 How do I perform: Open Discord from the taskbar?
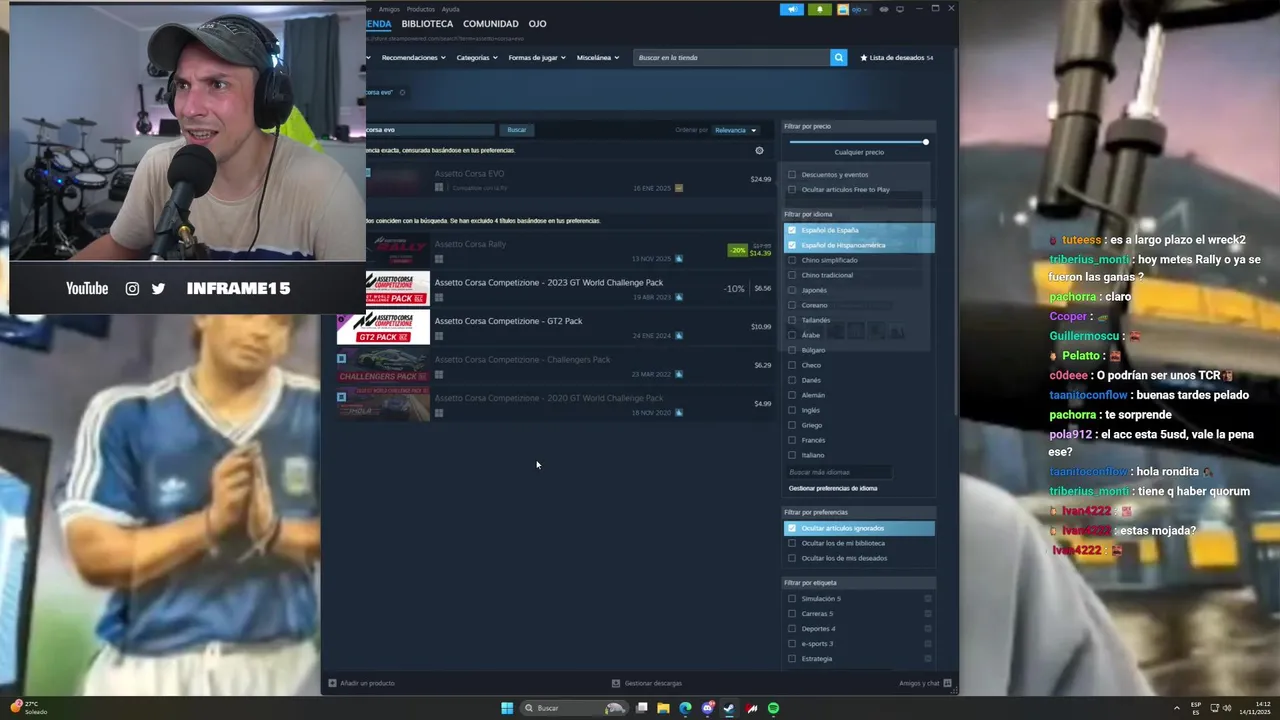coord(707,708)
